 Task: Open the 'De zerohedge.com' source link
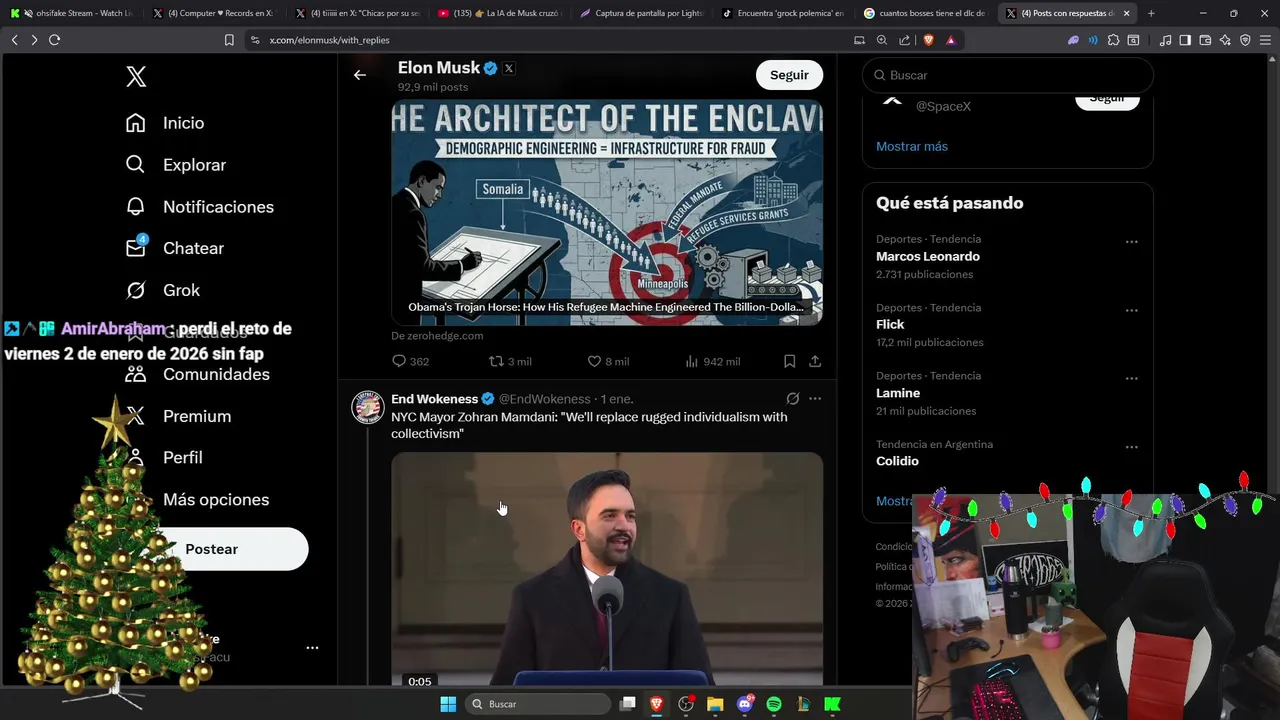click(437, 336)
